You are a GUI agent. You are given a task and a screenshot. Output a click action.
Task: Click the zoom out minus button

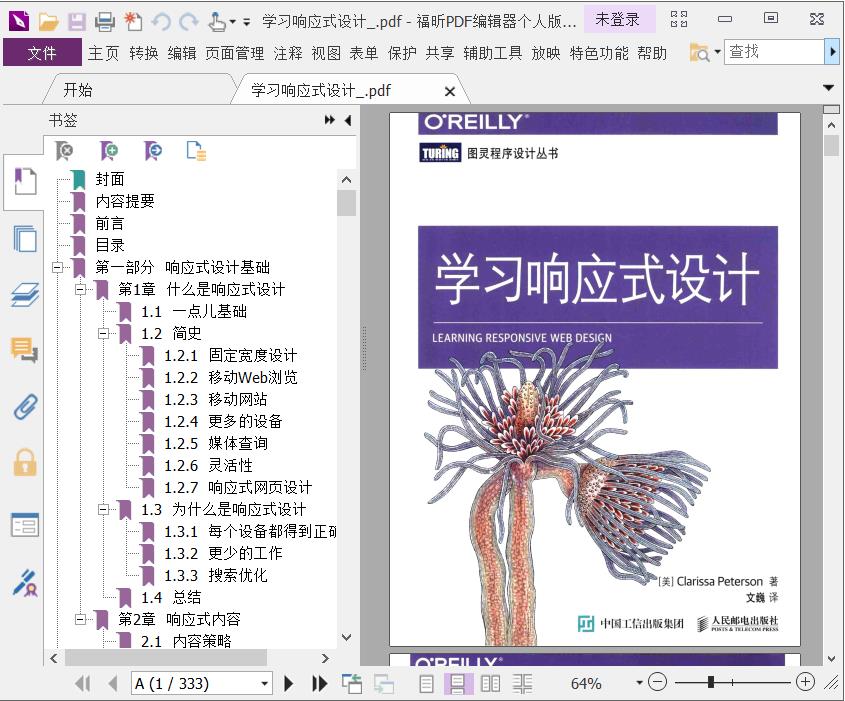[657, 682]
